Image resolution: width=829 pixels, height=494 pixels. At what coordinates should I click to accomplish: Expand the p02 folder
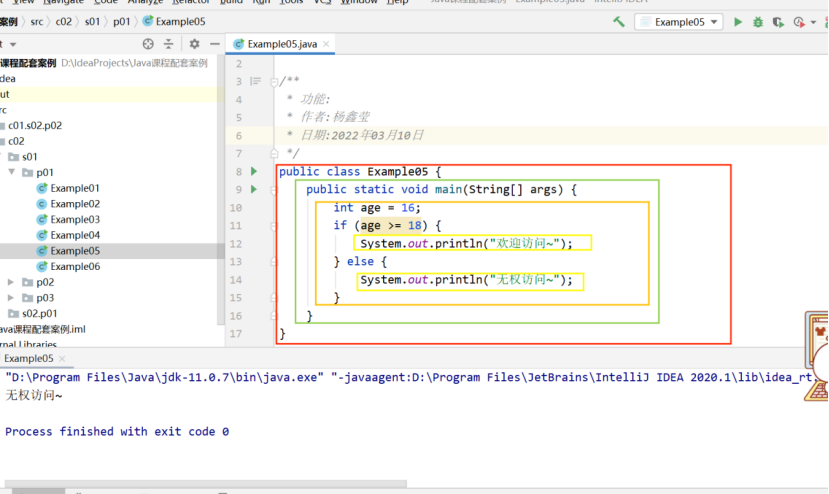pos(11,282)
